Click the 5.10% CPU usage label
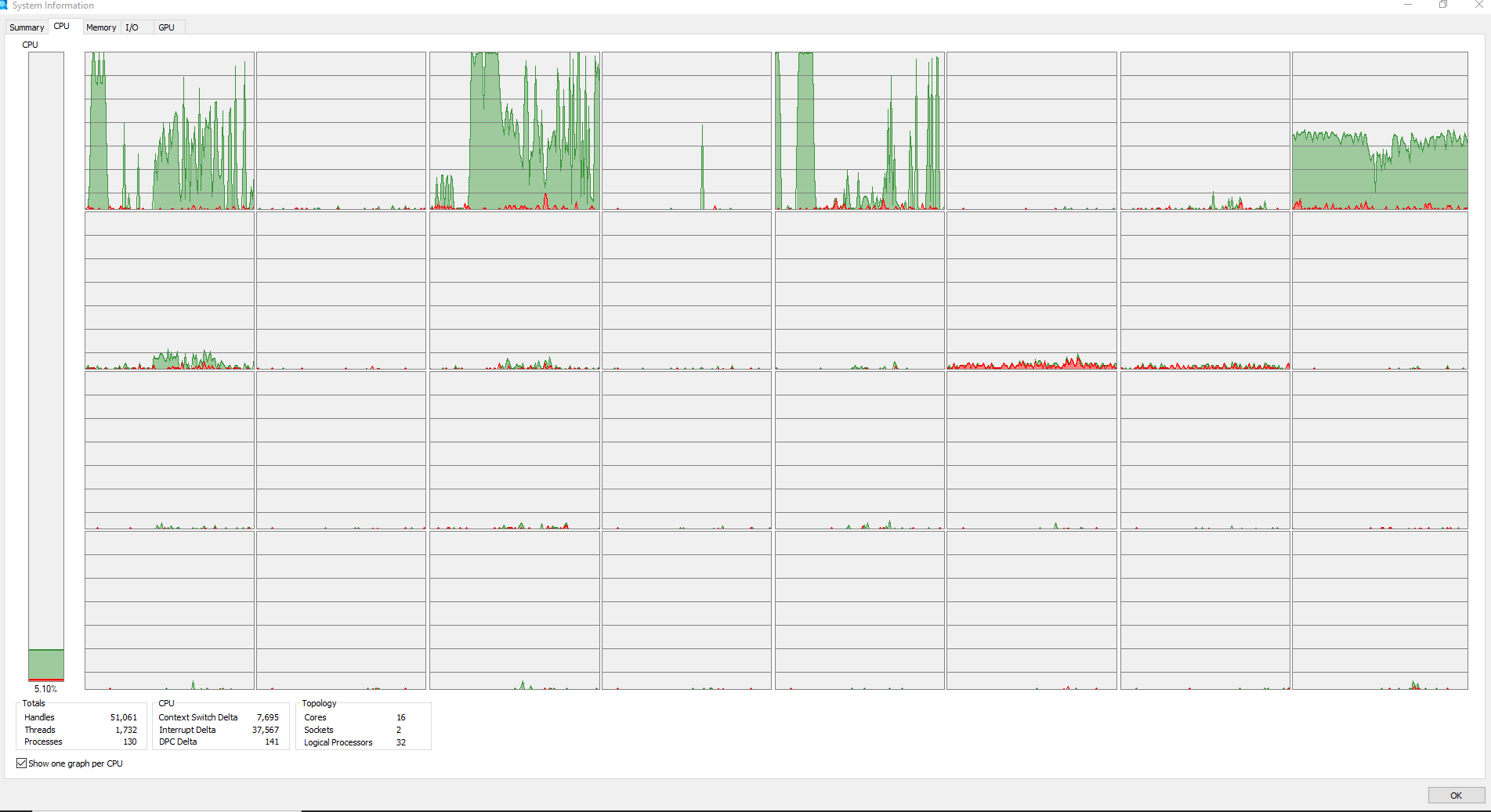 point(45,689)
